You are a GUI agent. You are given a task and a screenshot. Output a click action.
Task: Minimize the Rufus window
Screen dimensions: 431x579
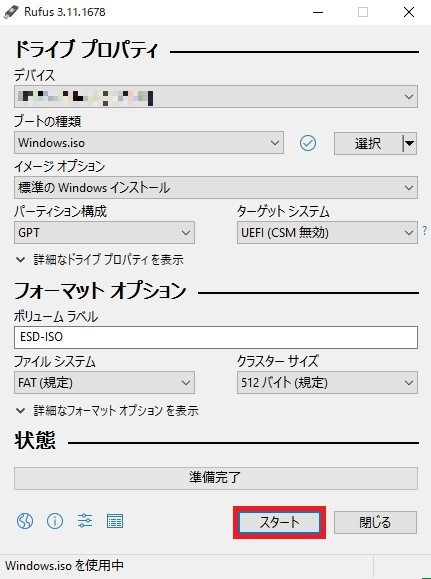point(318,12)
